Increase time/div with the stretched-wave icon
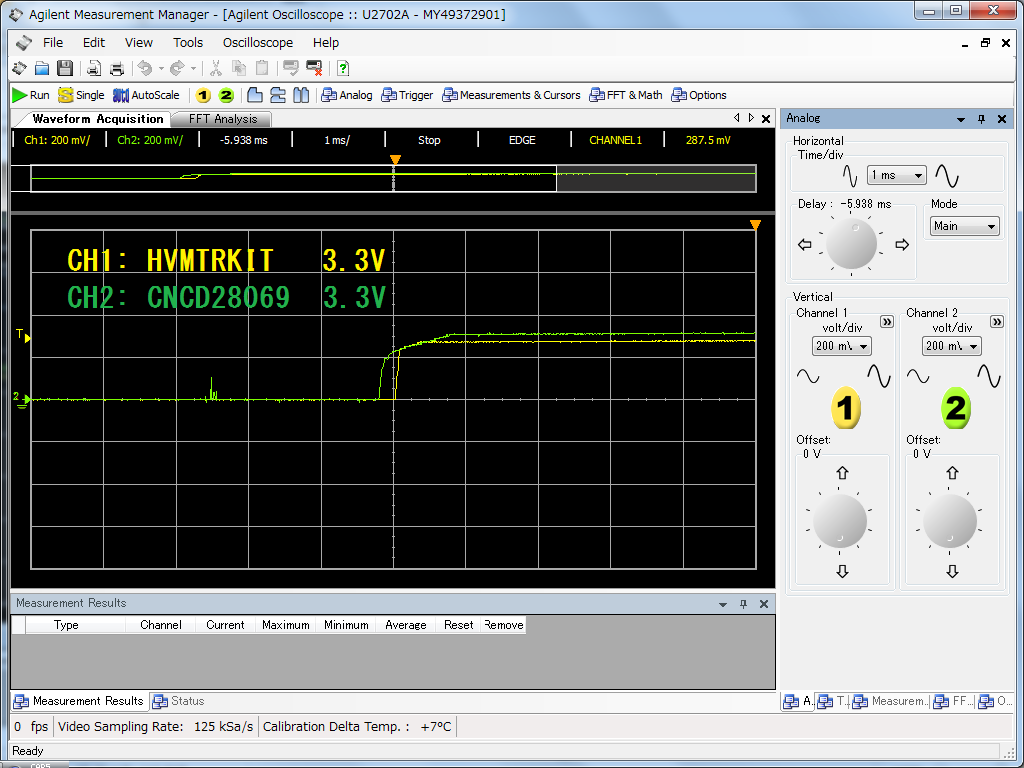This screenshot has height=768, width=1024. [947, 175]
